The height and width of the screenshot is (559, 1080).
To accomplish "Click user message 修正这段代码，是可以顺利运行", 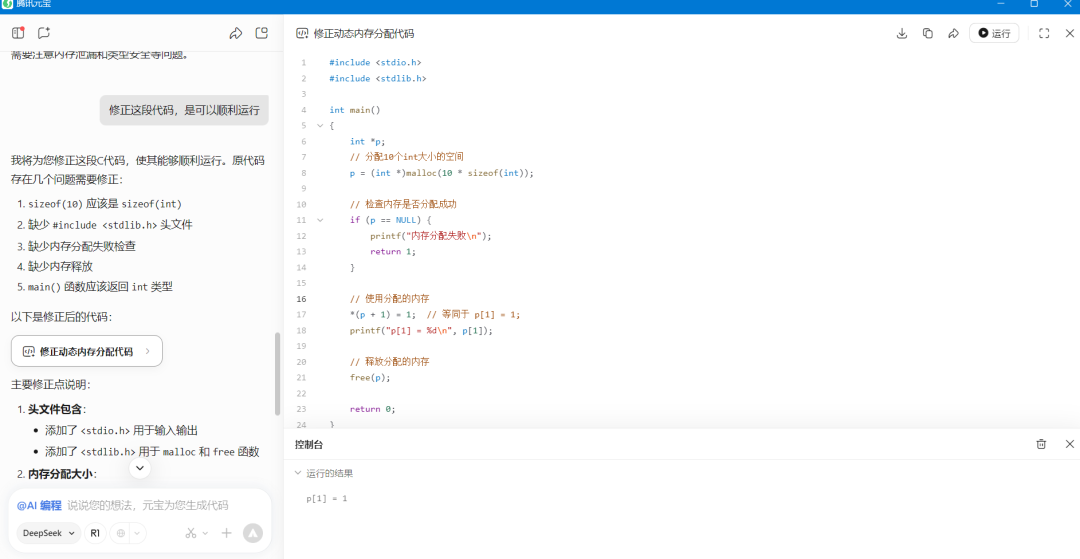I will tap(184, 109).
